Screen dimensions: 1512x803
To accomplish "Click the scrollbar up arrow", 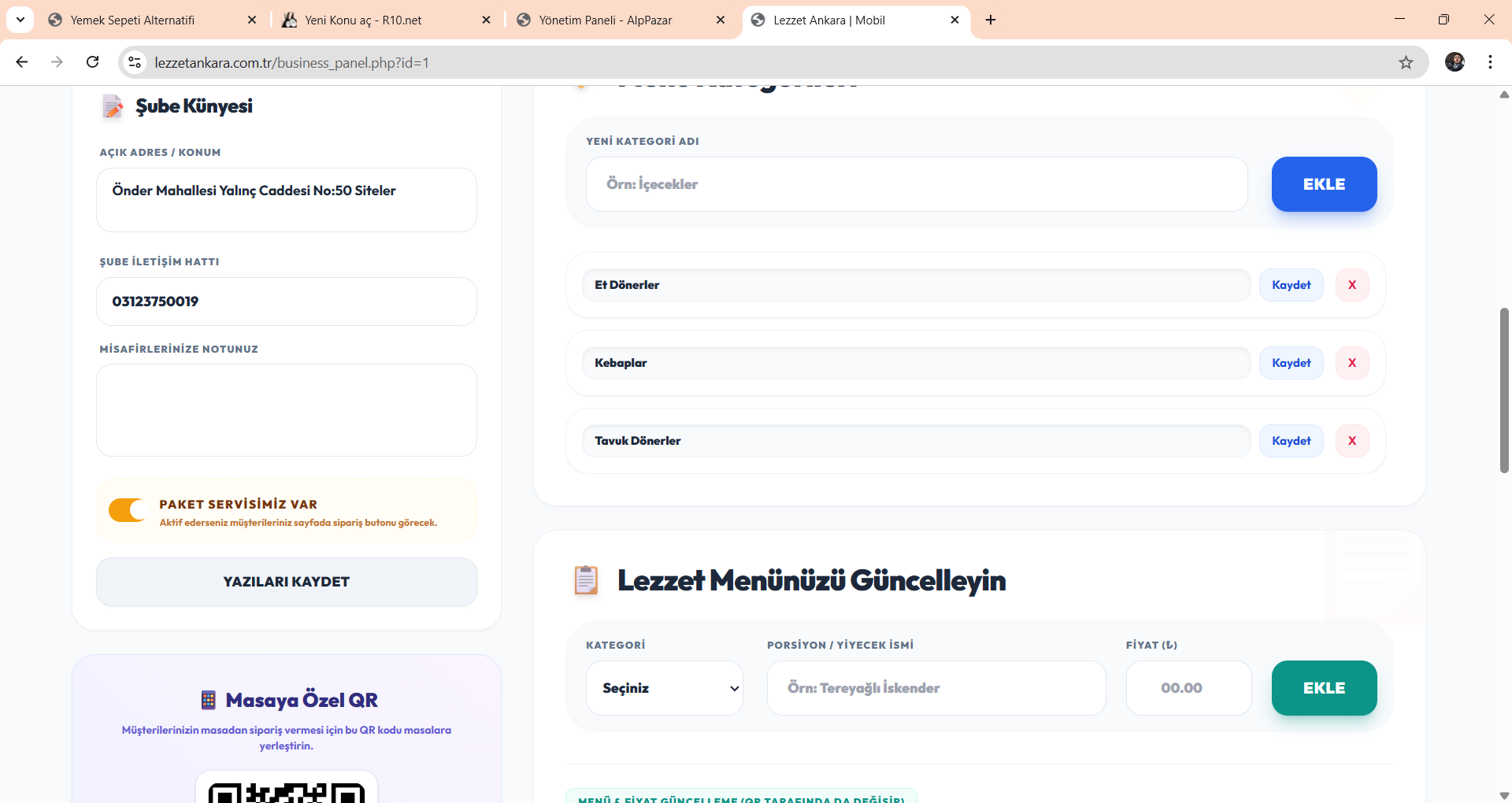I will click(1504, 94).
